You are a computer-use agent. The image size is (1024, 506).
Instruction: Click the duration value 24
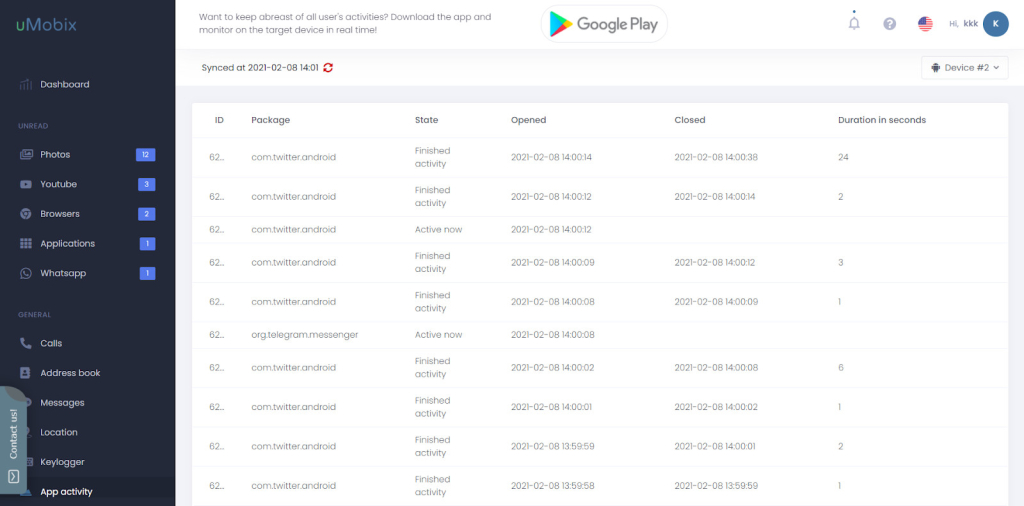(x=843, y=157)
